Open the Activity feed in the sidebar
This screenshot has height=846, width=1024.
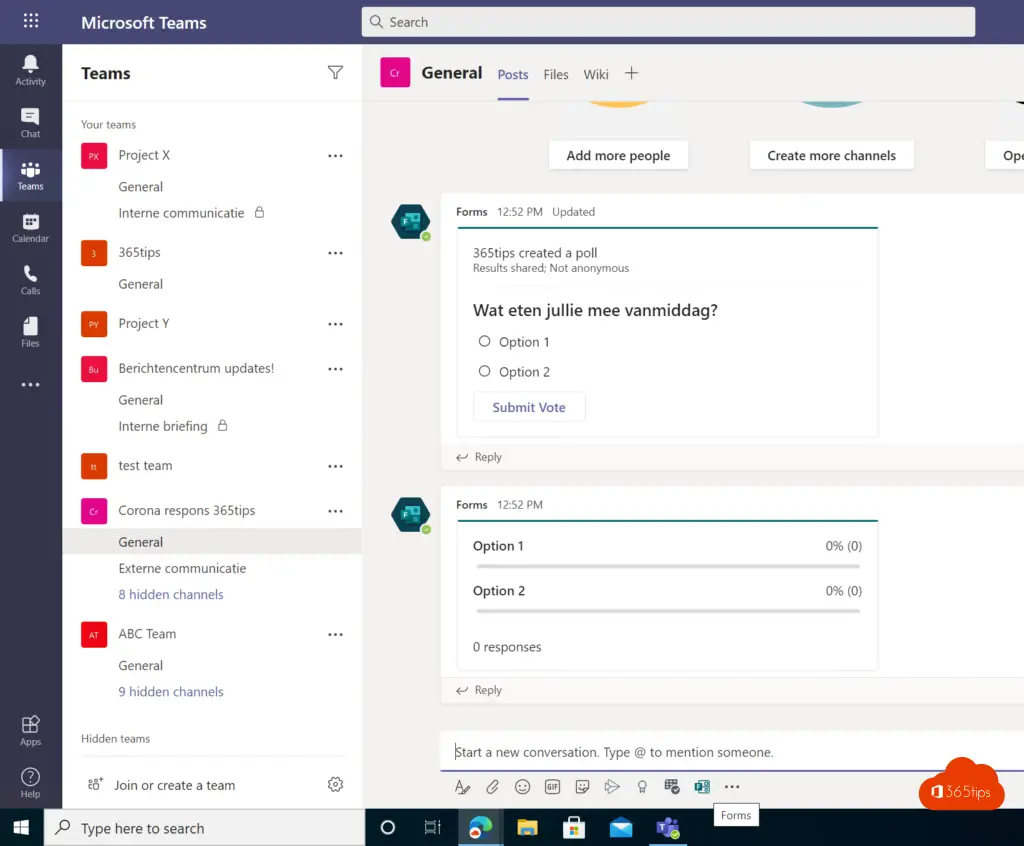[30, 69]
